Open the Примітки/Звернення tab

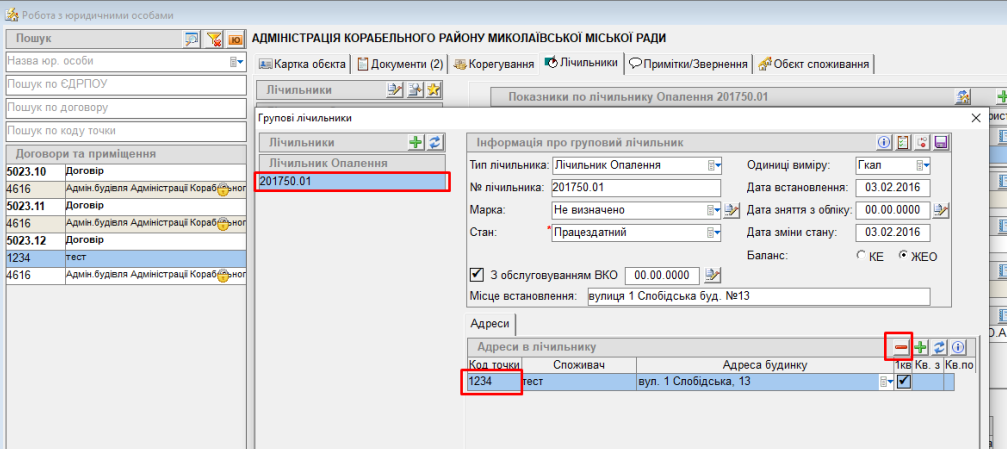pyautogui.click(x=688, y=64)
